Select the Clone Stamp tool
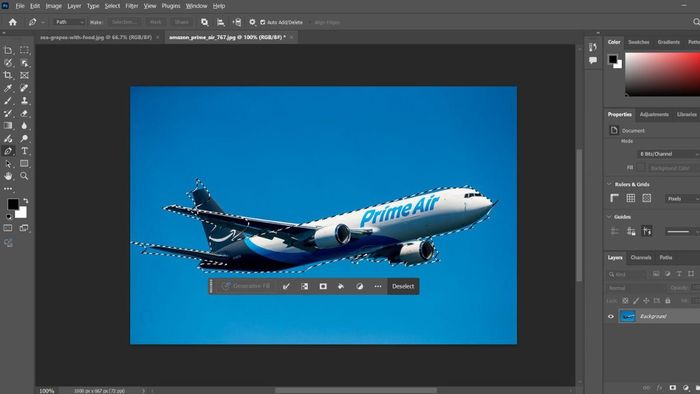The height and width of the screenshot is (394, 700). 24,101
